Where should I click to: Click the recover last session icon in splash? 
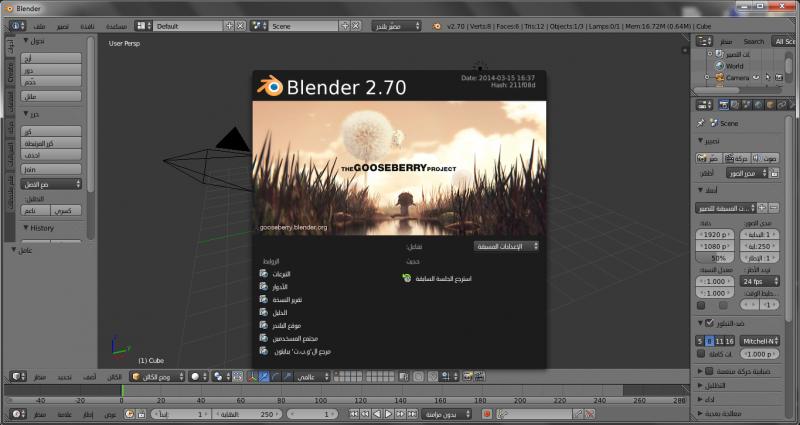click(407, 278)
